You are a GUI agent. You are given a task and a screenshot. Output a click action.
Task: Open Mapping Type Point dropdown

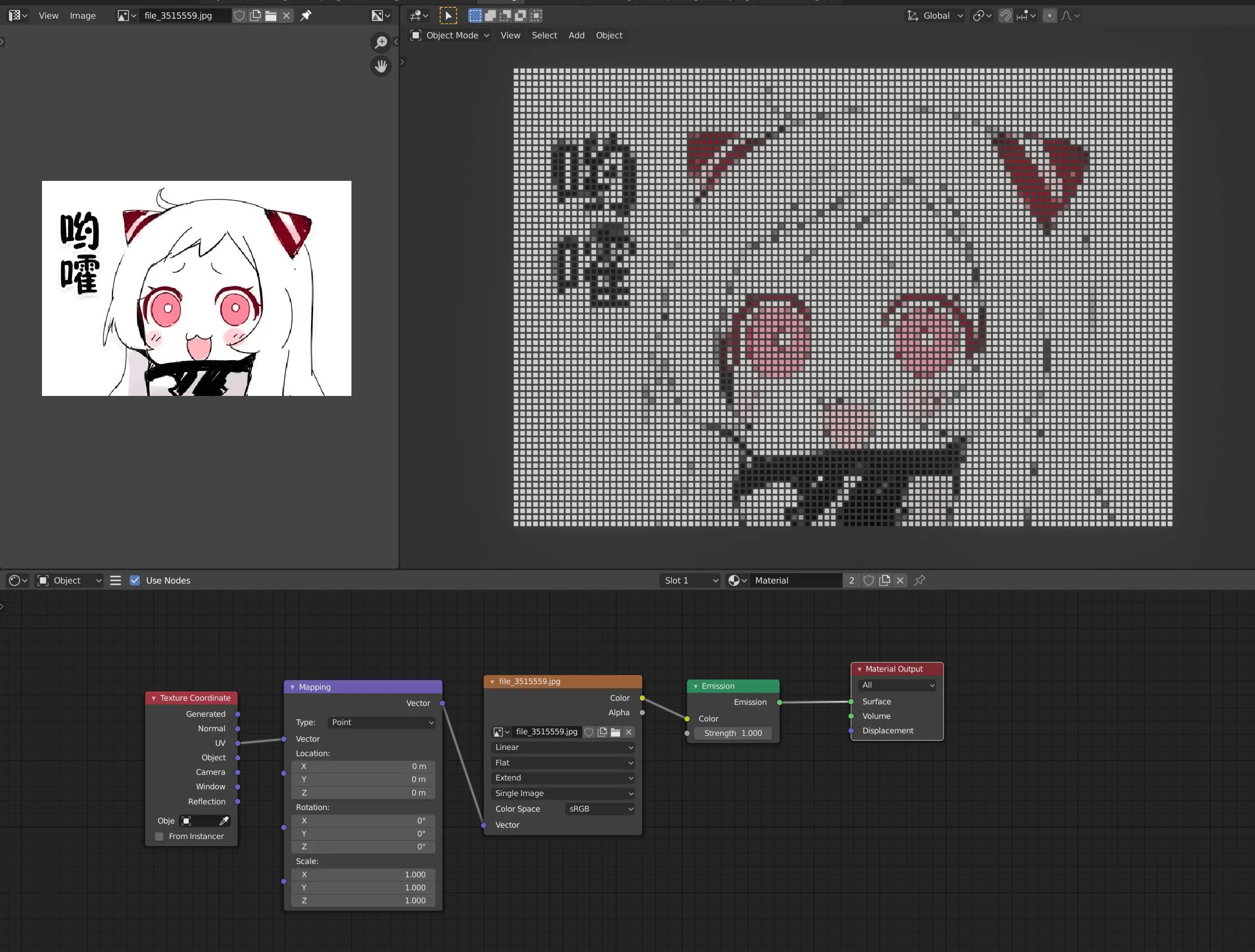[x=381, y=722]
